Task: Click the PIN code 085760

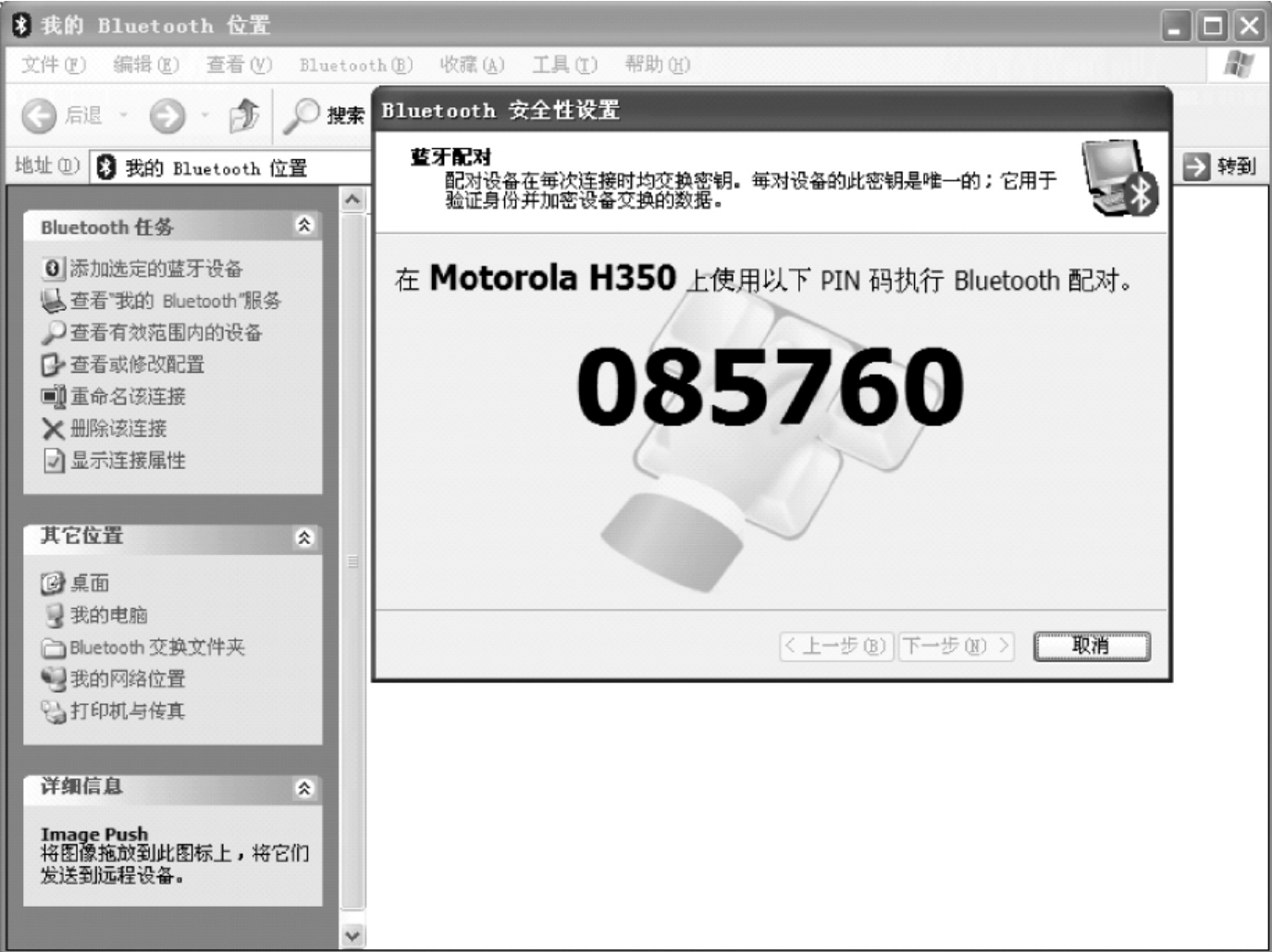Action: 770,386
